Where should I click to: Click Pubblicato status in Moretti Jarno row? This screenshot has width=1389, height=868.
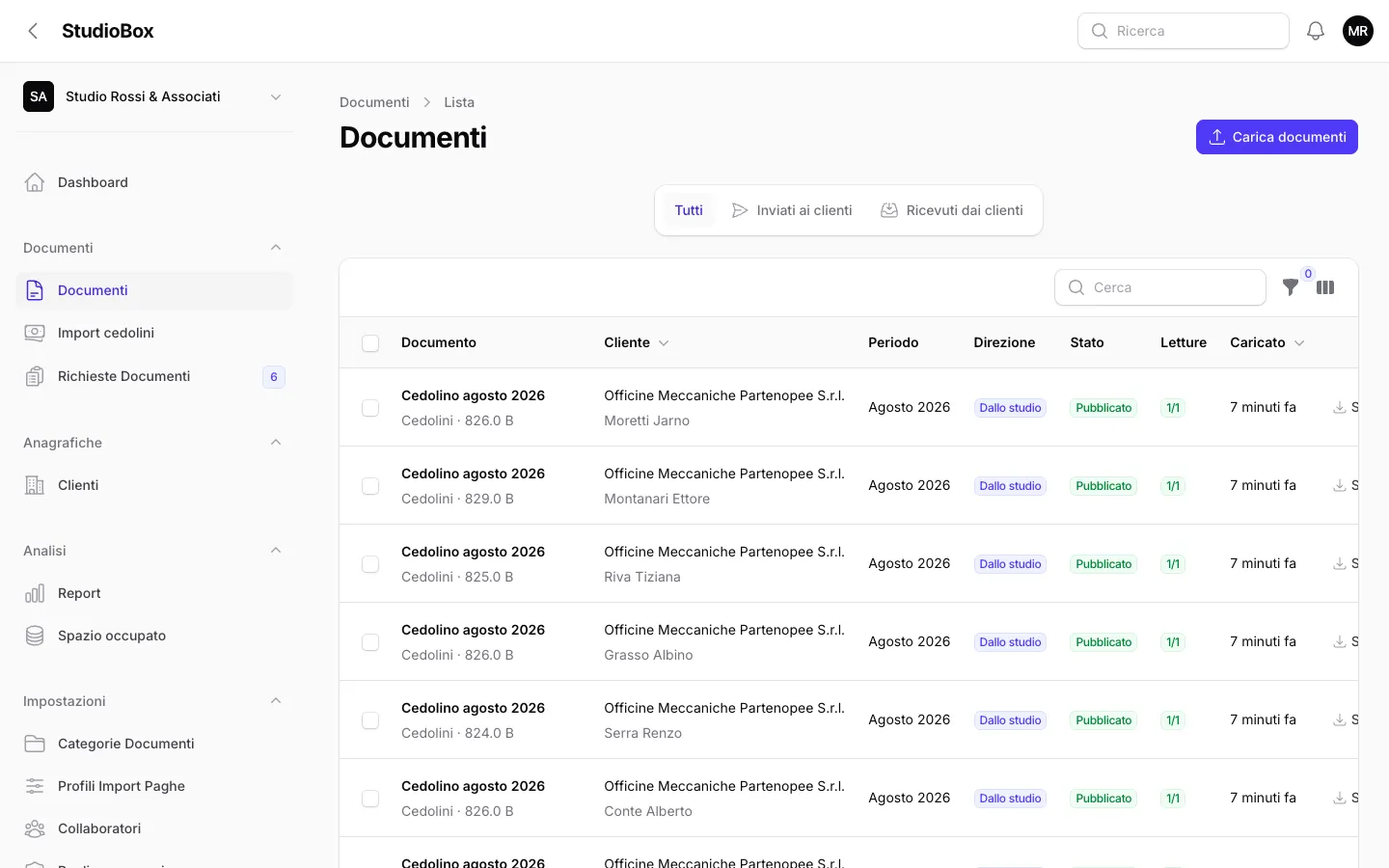pyautogui.click(x=1103, y=408)
